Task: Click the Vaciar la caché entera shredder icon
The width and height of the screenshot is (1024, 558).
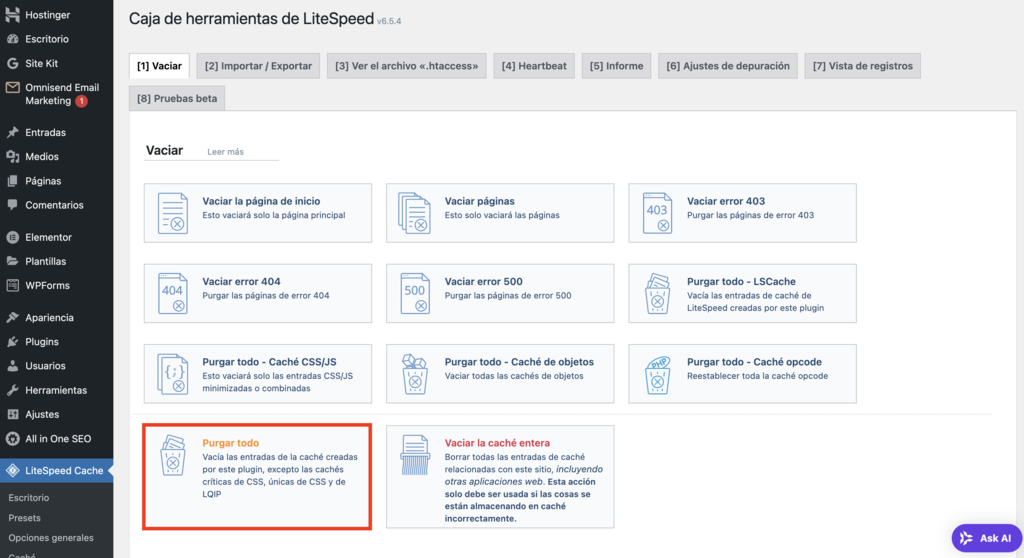Action: pyautogui.click(x=415, y=455)
